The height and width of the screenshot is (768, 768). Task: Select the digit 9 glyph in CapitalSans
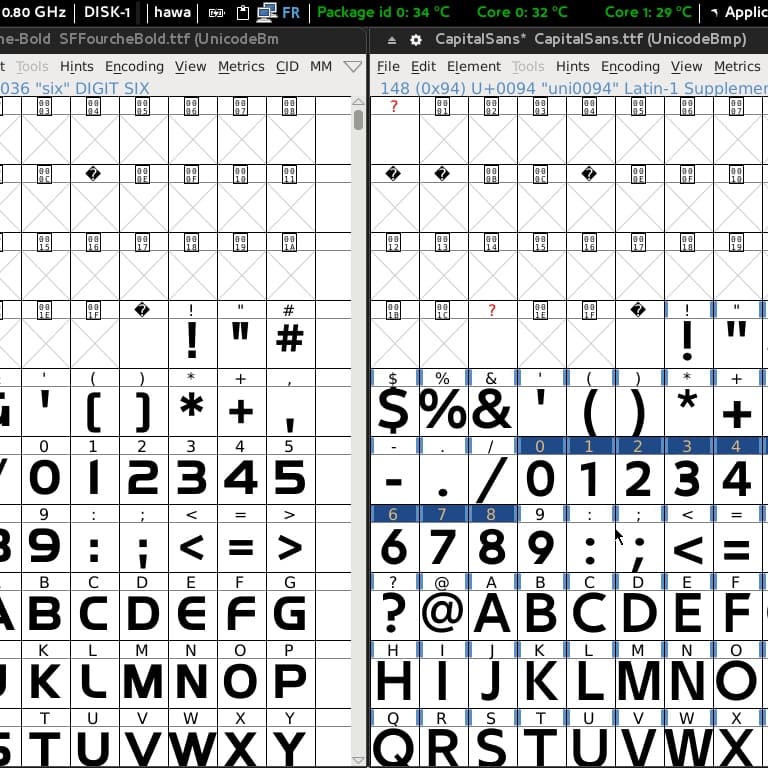[541, 548]
